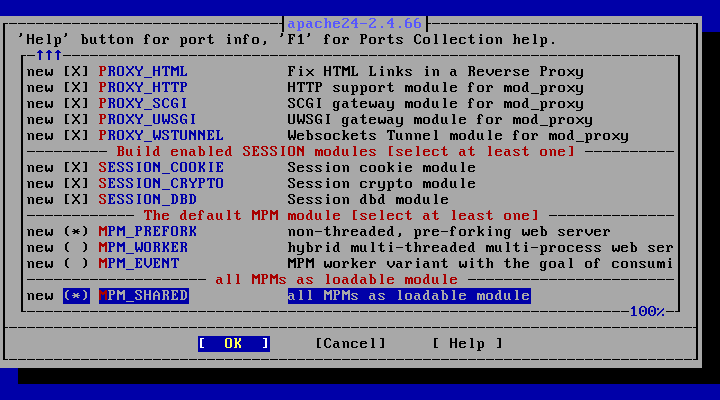This screenshot has height=400, width=720.
Task: Click 'Websockets Tunnel module for mod_proxy' description
Action: (458, 136)
